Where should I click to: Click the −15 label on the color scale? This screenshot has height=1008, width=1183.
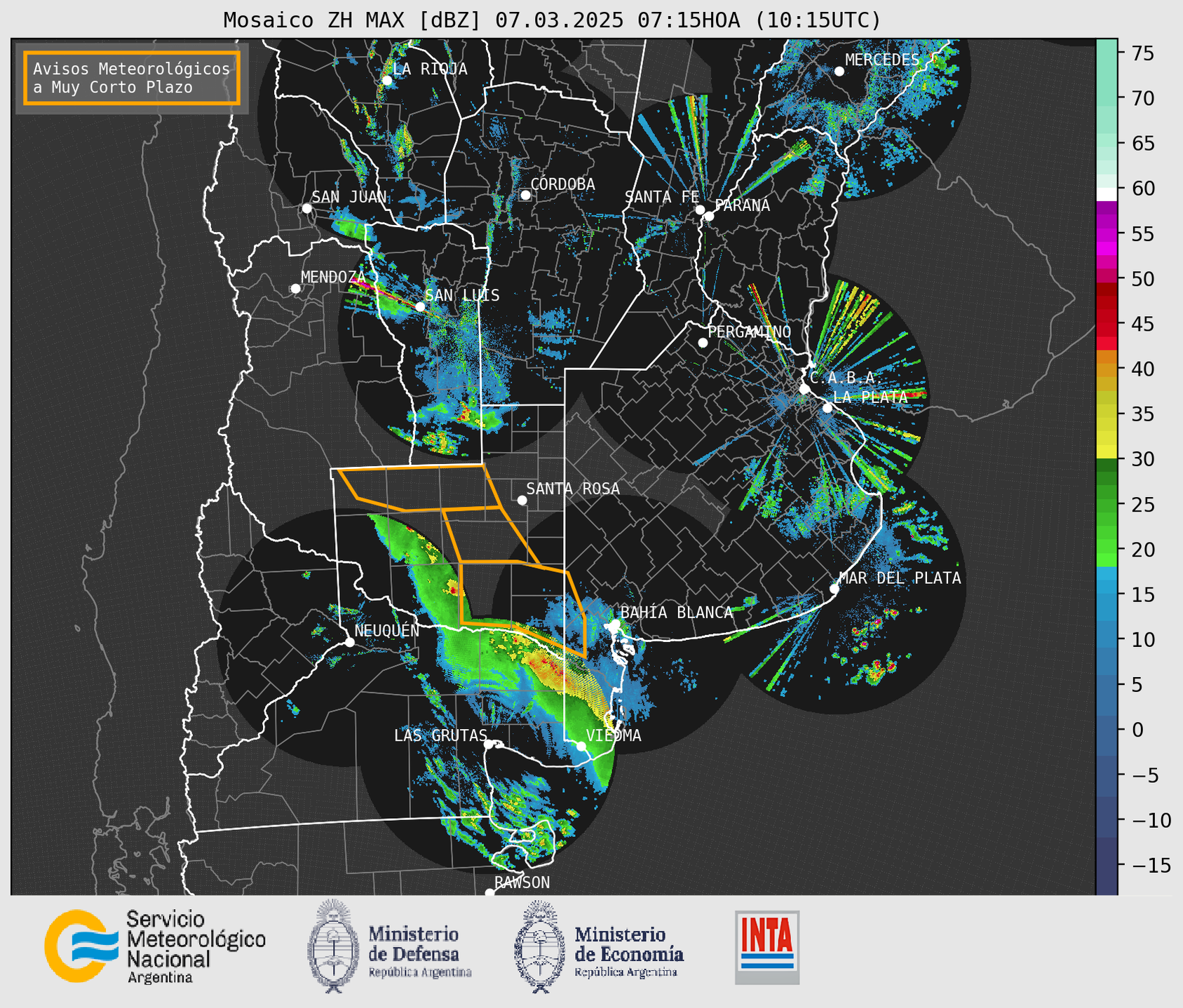coord(1150,865)
